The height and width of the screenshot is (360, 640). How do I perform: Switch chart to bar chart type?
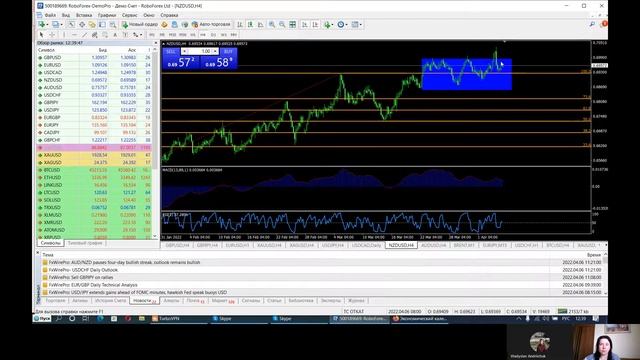tap(240, 24)
